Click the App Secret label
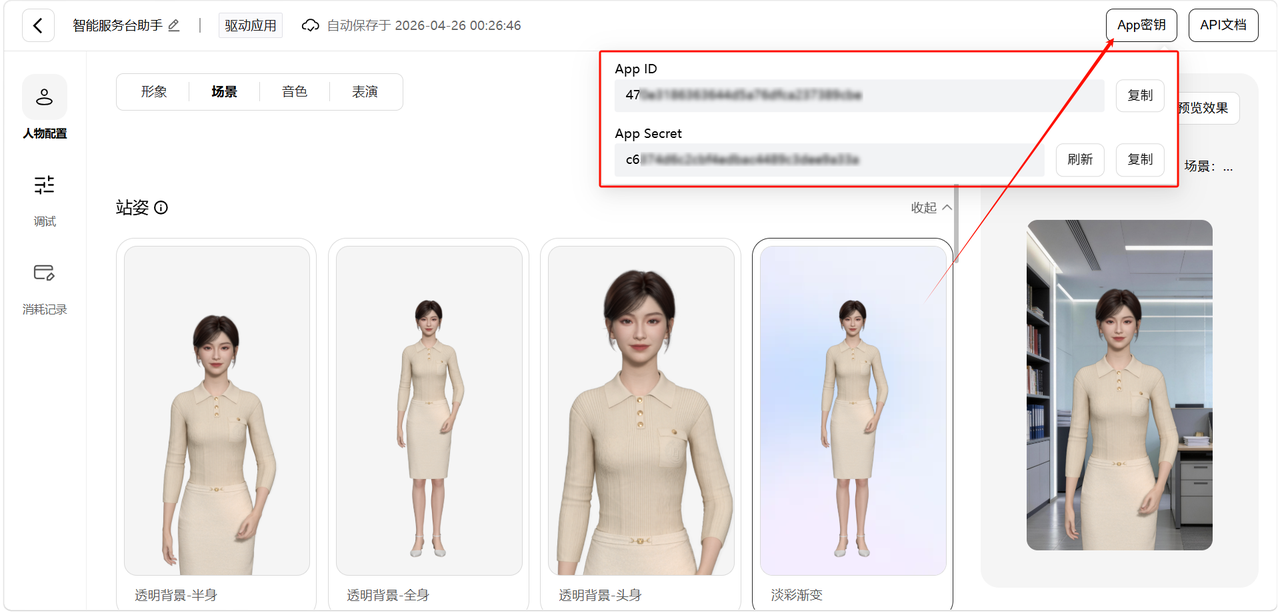This screenshot has width=1280, height=613. coord(648,133)
